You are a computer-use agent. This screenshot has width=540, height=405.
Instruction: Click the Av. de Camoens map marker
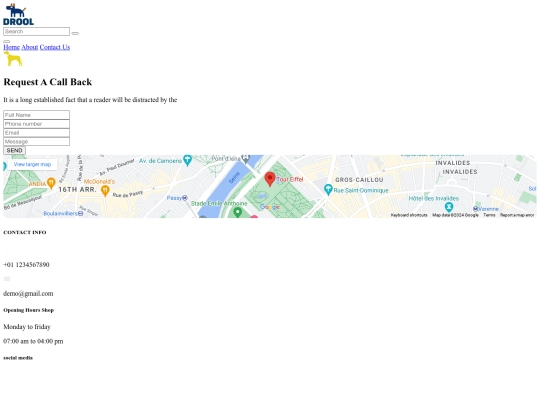coord(187,160)
